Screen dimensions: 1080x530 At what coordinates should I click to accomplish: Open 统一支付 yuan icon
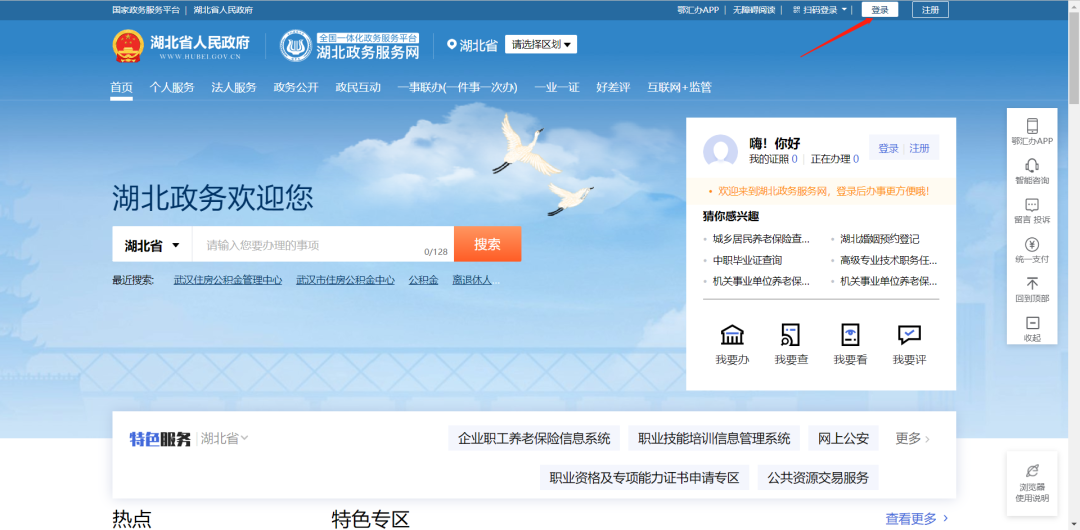pos(1032,244)
